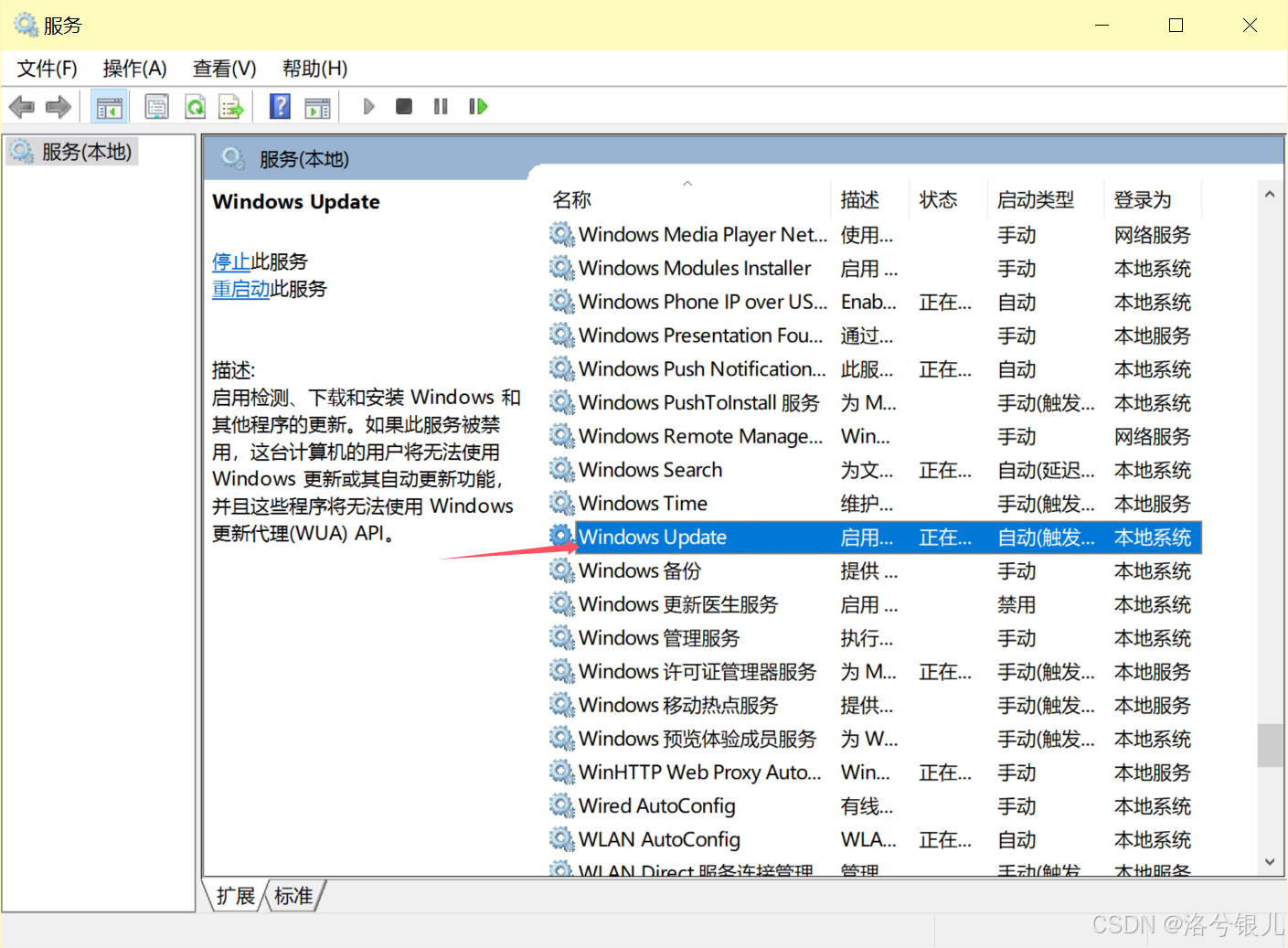Click 网络服务 login cell of Windows Remote Manage...
The height and width of the screenshot is (948, 1288).
pyautogui.click(x=1153, y=437)
